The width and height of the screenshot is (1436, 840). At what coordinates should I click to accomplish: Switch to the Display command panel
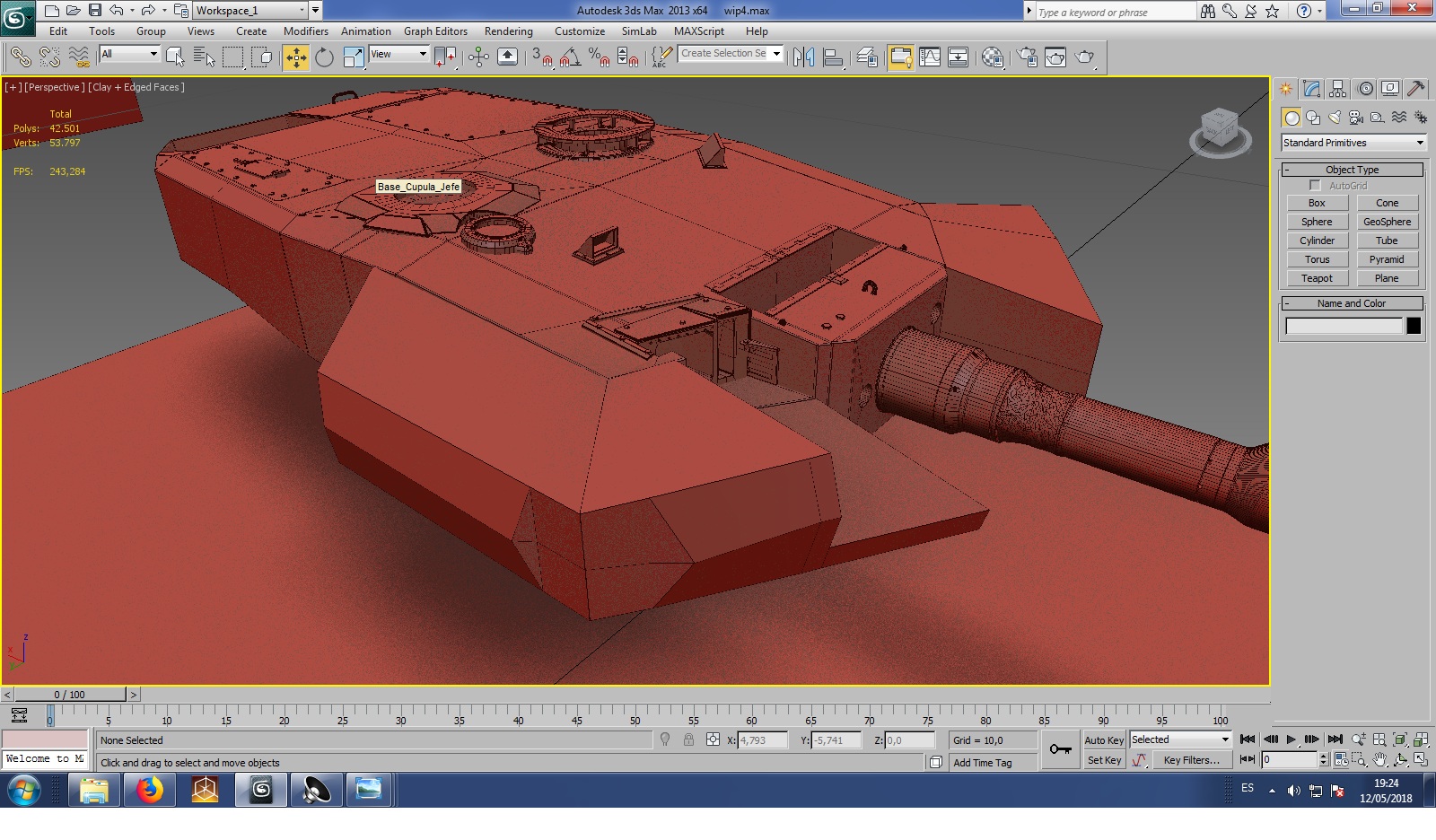click(x=1390, y=89)
